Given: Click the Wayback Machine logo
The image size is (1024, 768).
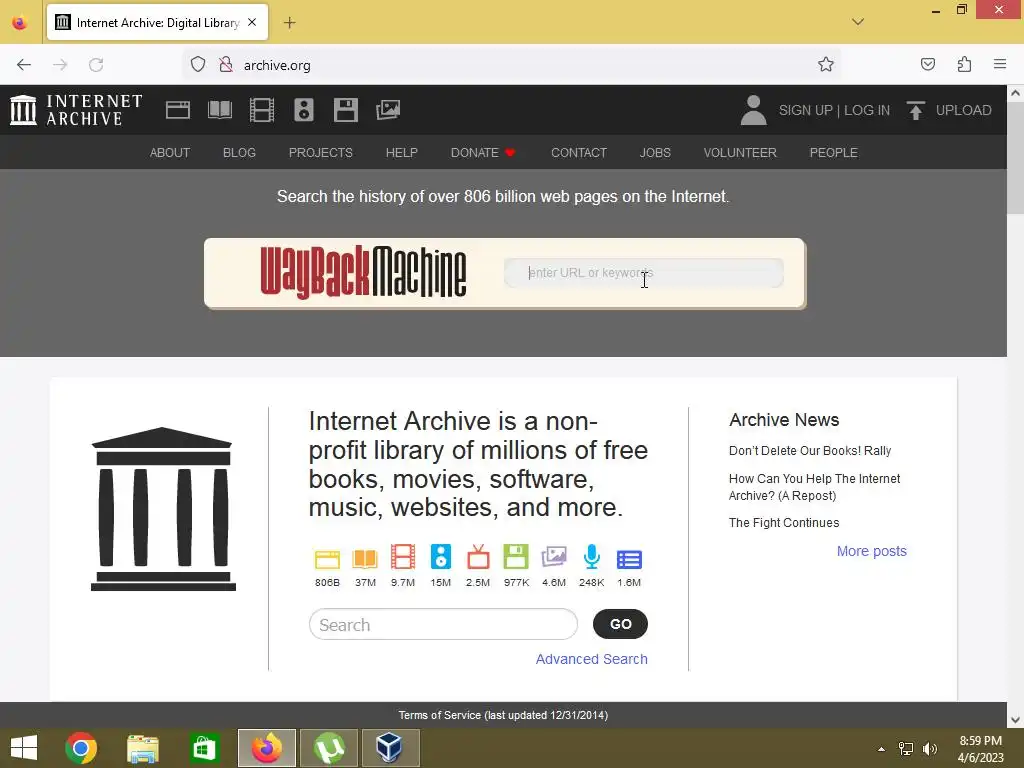Looking at the screenshot, I should tap(363, 273).
